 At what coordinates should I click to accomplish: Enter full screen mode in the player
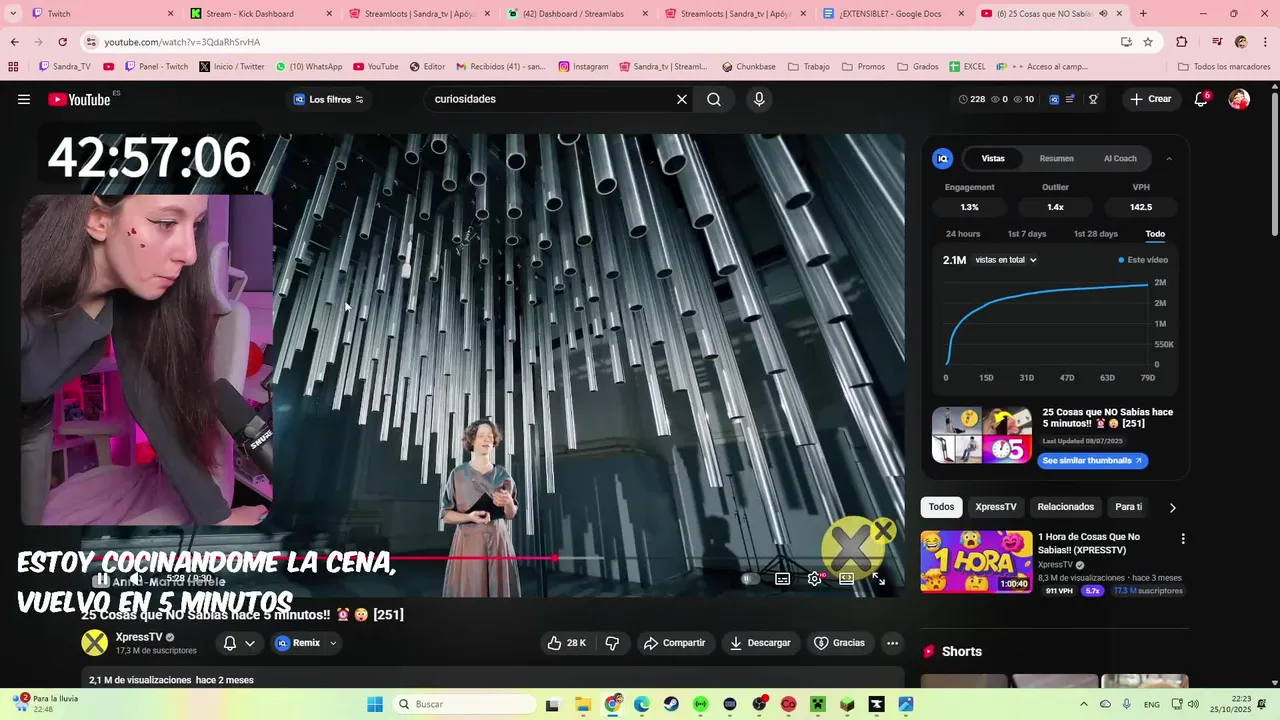click(x=879, y=578)
